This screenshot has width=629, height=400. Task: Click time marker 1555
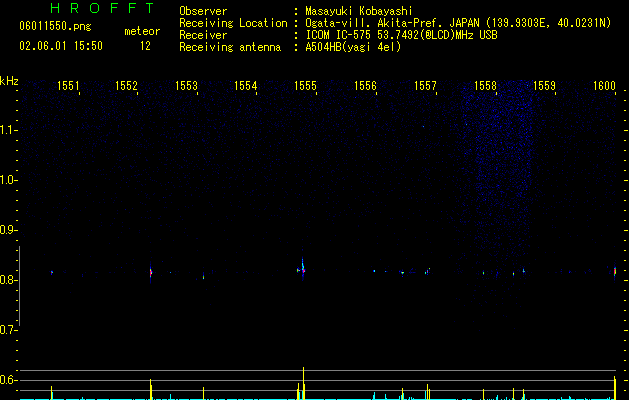click(x=305, y=85)
